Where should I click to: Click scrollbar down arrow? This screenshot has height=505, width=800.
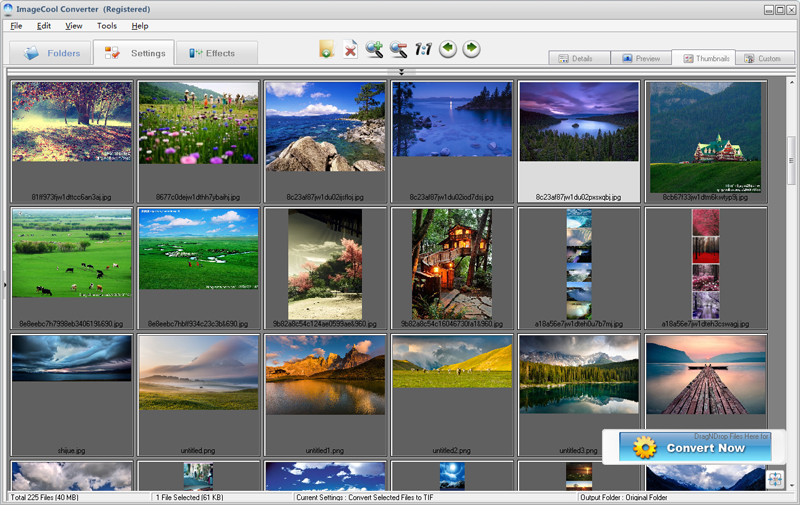click(x=791, y=486)
